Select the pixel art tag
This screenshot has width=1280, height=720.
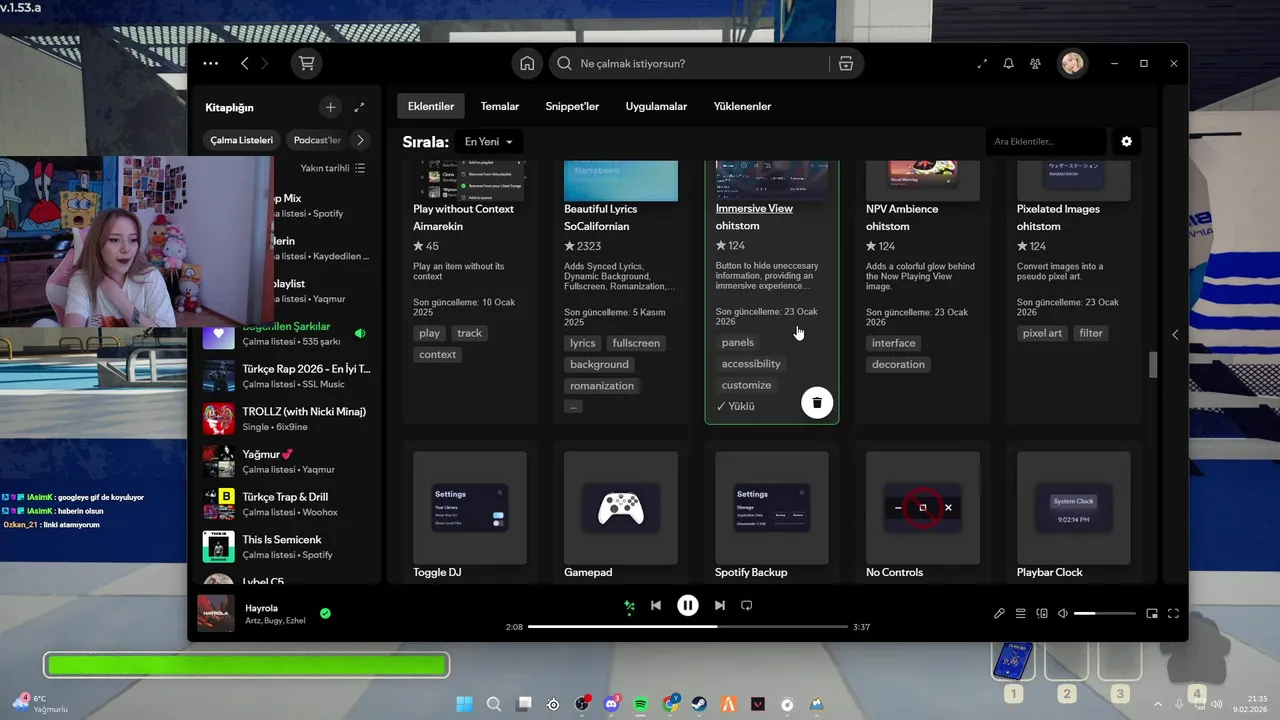(1042, 333)
